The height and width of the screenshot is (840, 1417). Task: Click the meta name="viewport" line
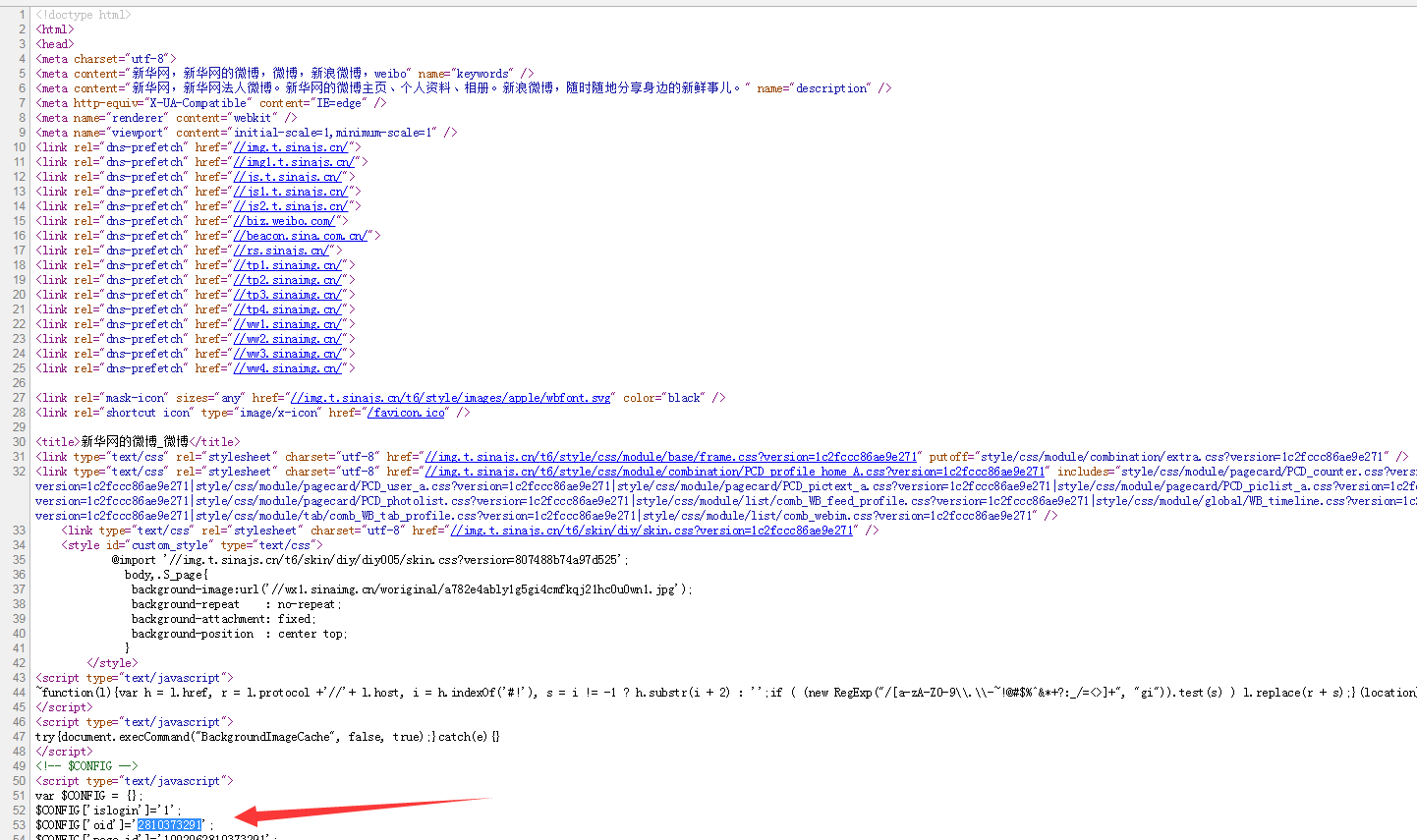[247, 133]
